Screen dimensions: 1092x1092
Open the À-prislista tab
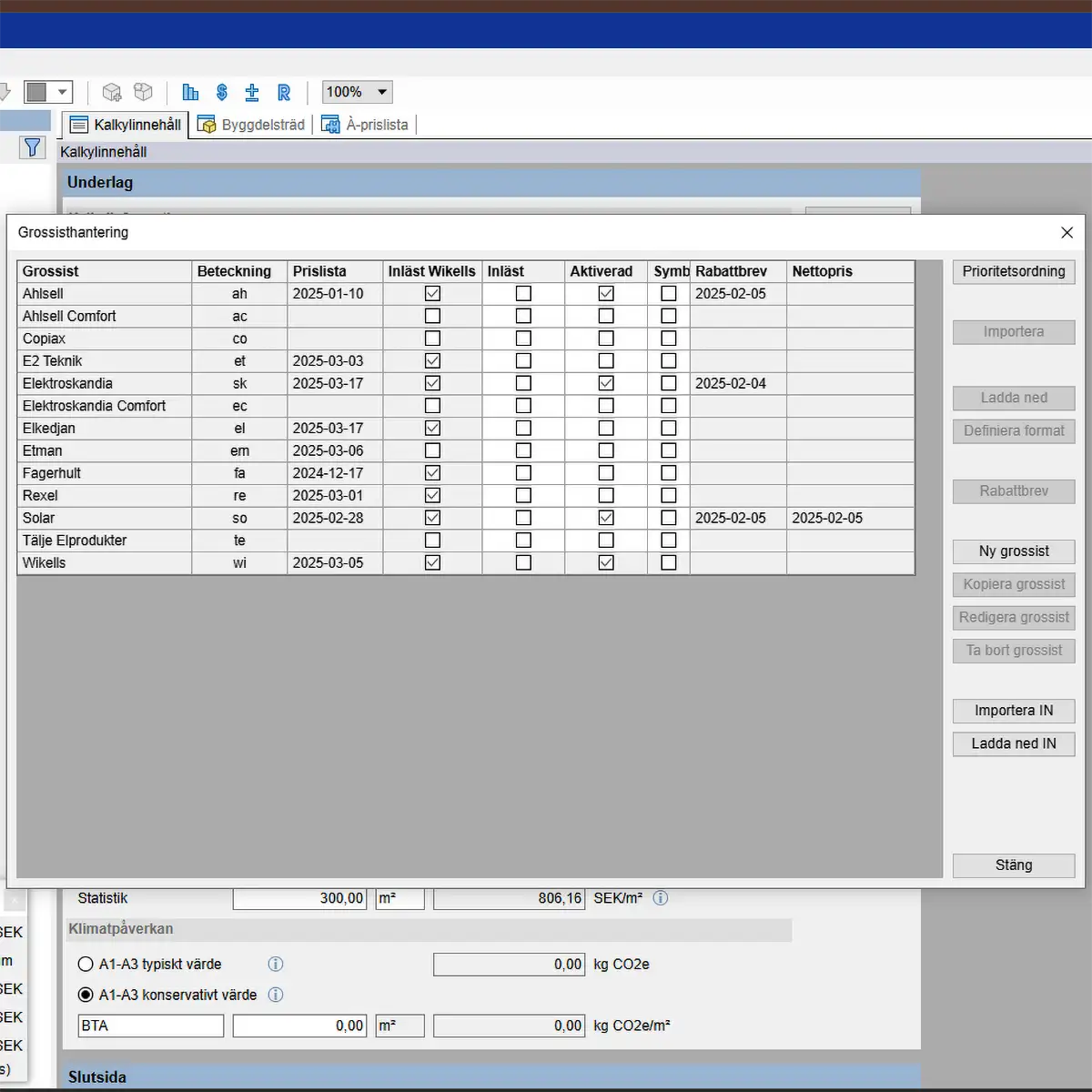coord(366,125)
